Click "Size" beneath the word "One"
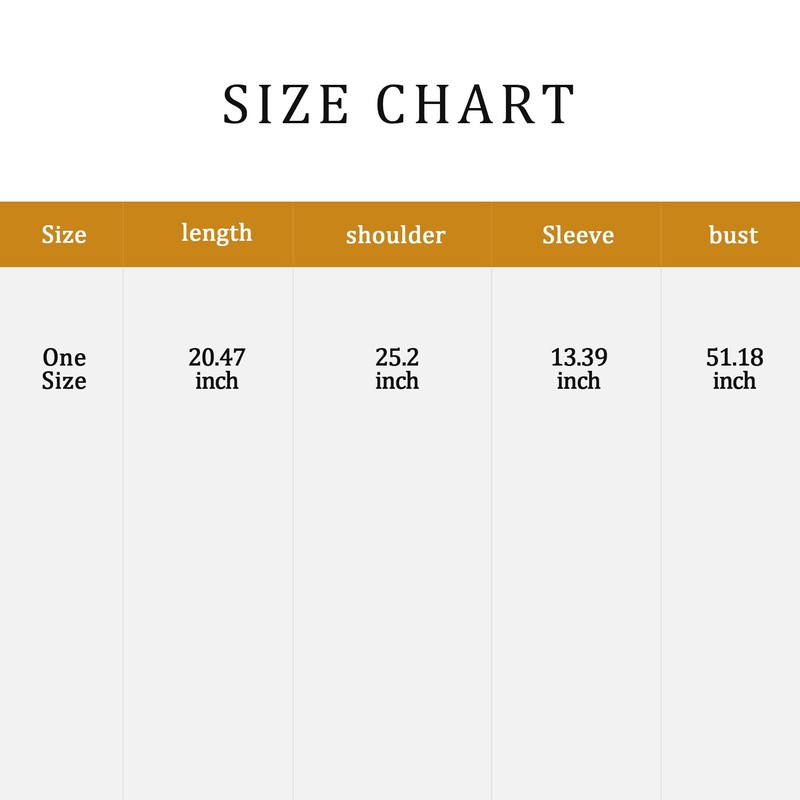 [64, 381]
